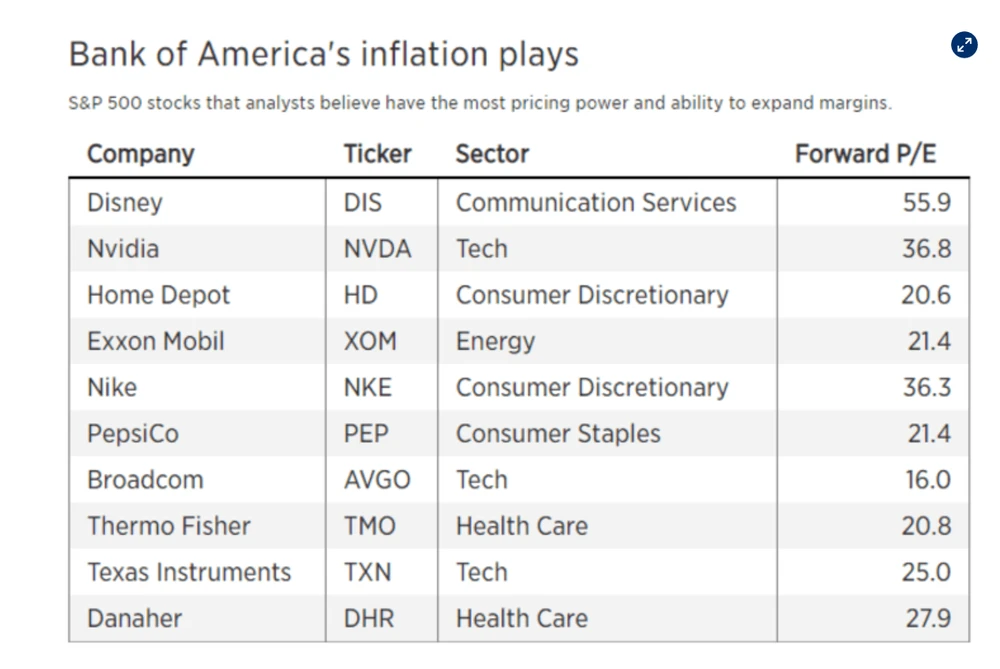Click the Consumer Staples sector cell
1000x669 pixels.
coord(558,433)
